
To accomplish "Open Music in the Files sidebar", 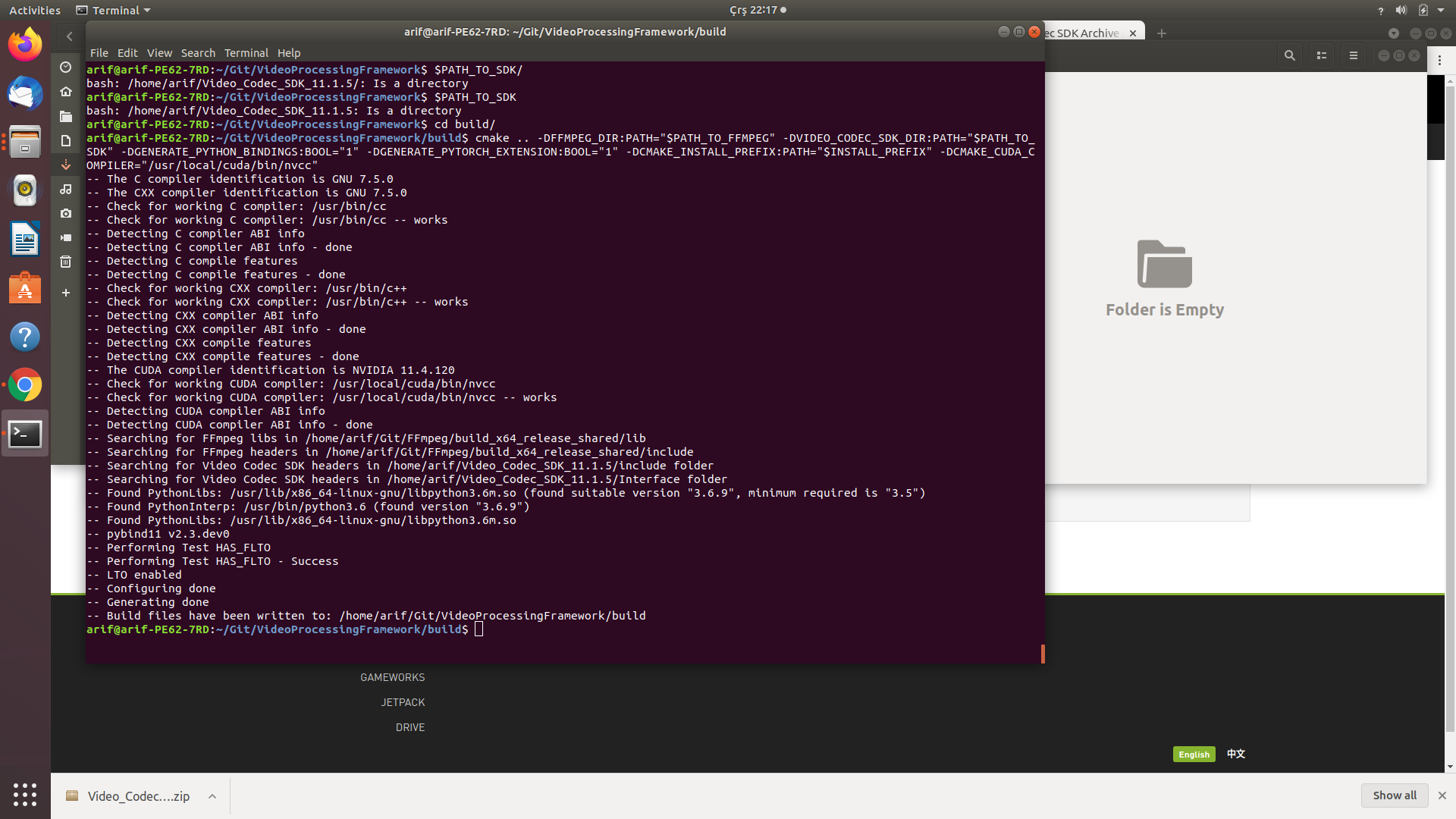I will [66, 190].
